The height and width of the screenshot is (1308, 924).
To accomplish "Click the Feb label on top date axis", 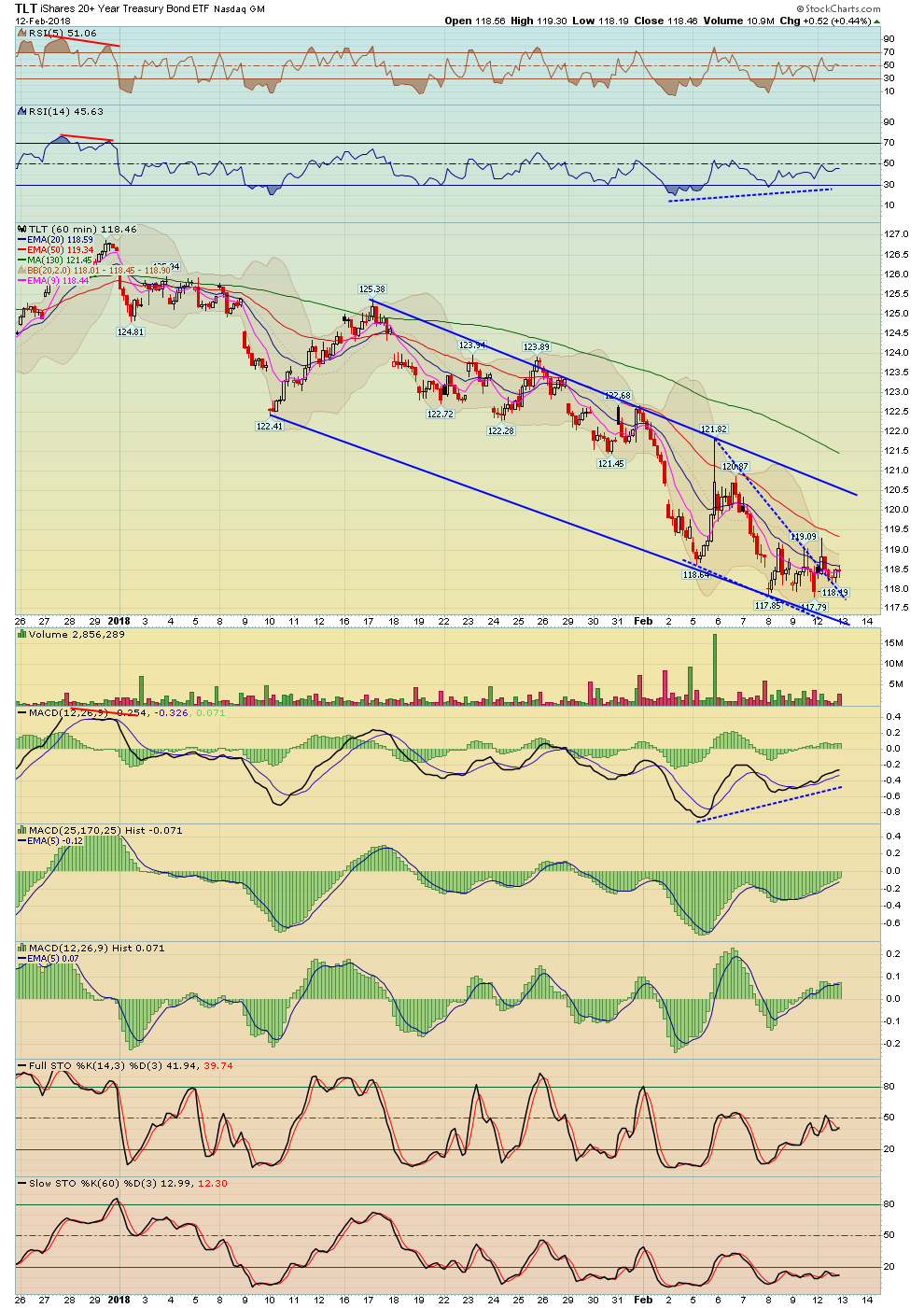I will [x=643, y=620].
